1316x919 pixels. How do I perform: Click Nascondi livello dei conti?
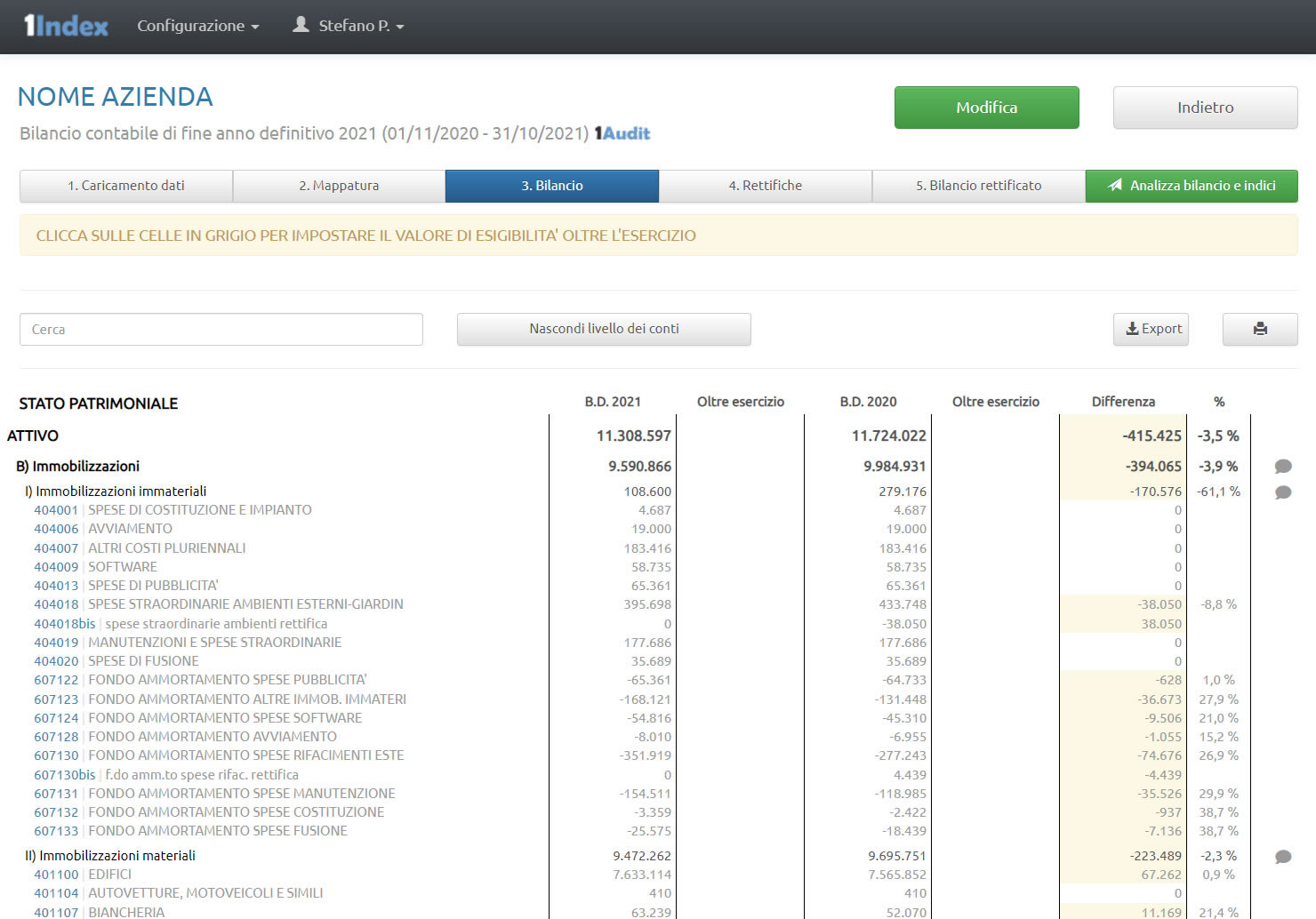604,329
